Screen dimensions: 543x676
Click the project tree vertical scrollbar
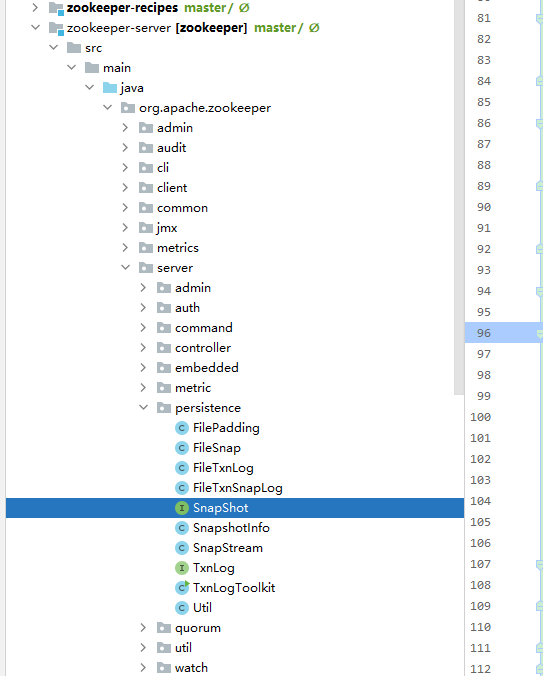[459, 197]
